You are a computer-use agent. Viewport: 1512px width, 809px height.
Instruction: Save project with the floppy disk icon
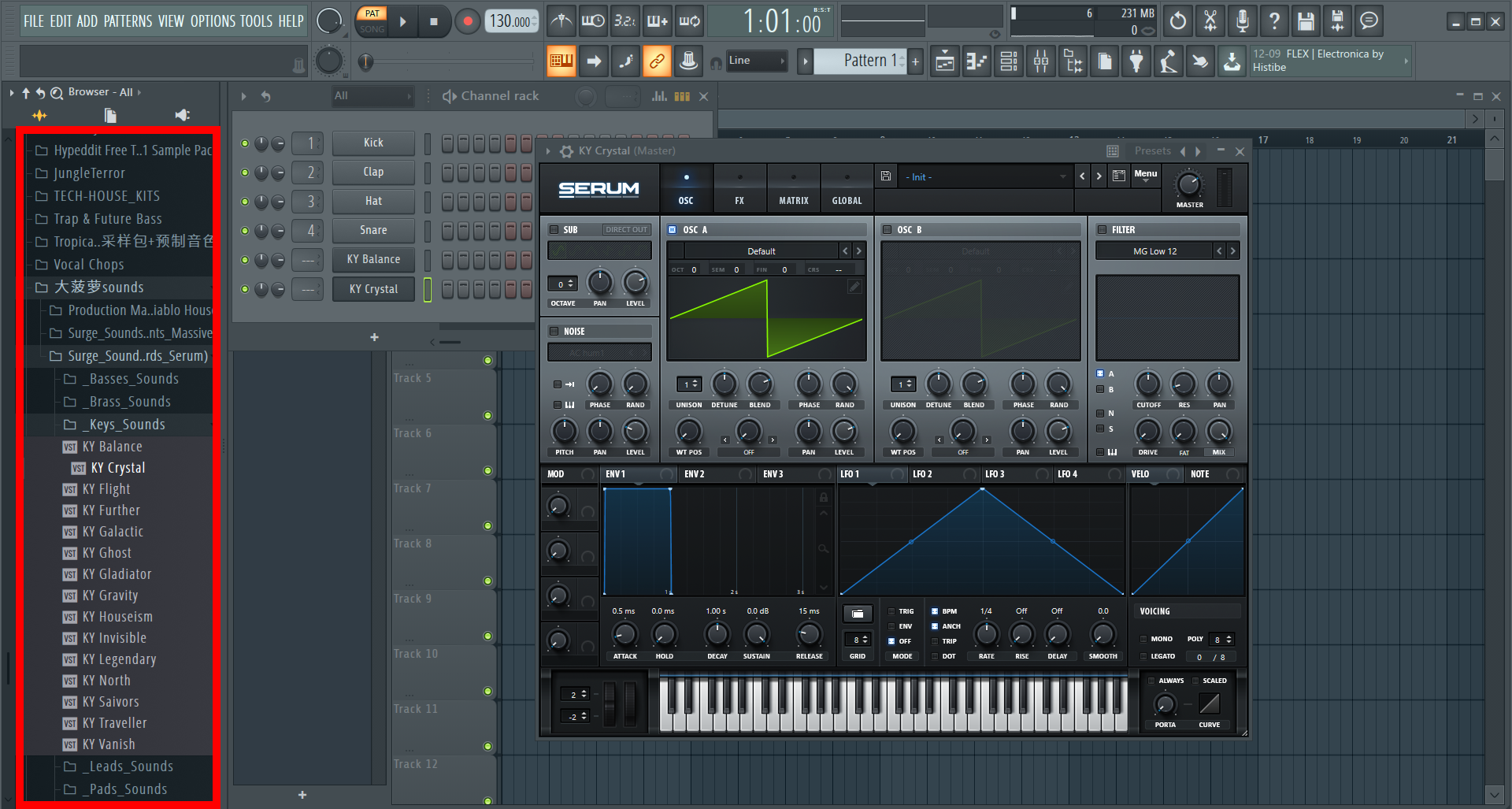click(x=1306, y=21)
